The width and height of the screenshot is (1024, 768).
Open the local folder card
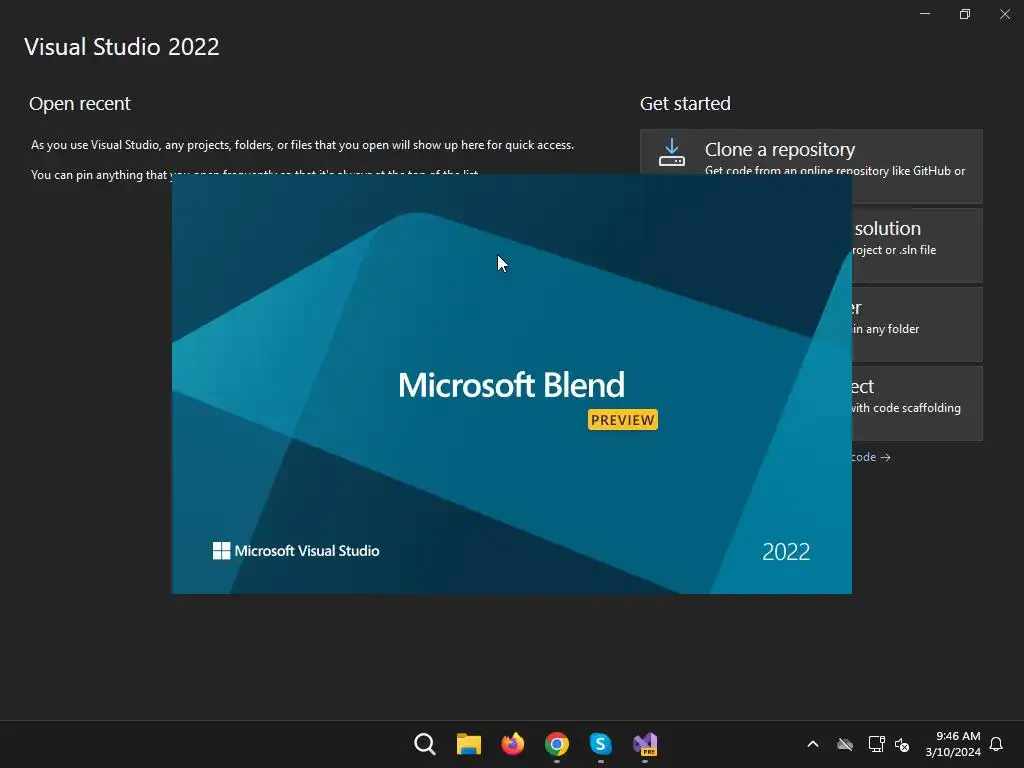(x=918, y=325)
